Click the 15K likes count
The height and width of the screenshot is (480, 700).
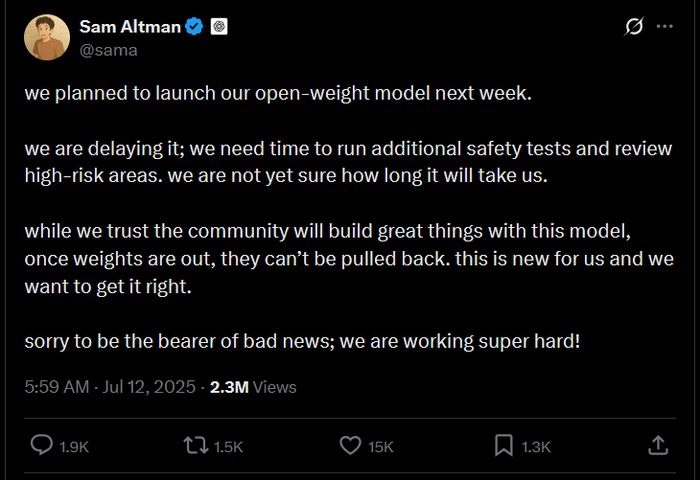click(x=381, y=446)
